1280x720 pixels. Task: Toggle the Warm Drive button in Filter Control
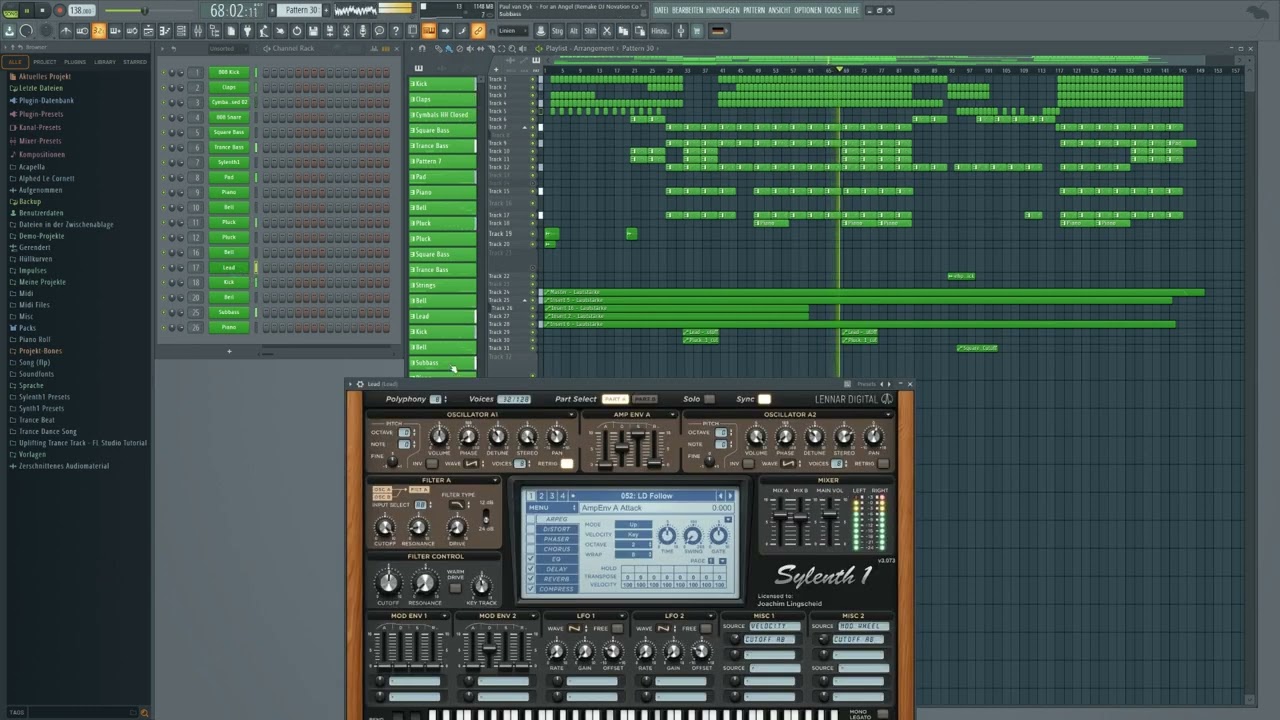pyautogui.click(x=455, y=588)
